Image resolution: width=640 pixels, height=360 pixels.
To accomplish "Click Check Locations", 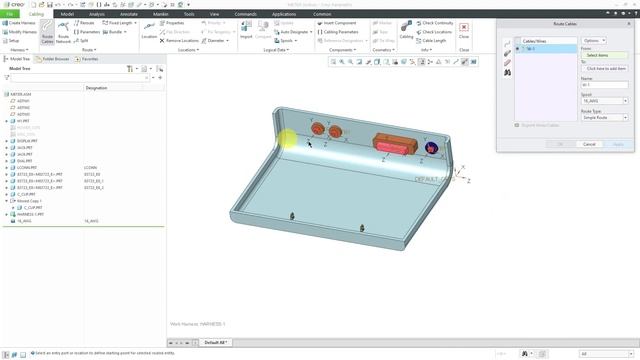I will 434,32.
